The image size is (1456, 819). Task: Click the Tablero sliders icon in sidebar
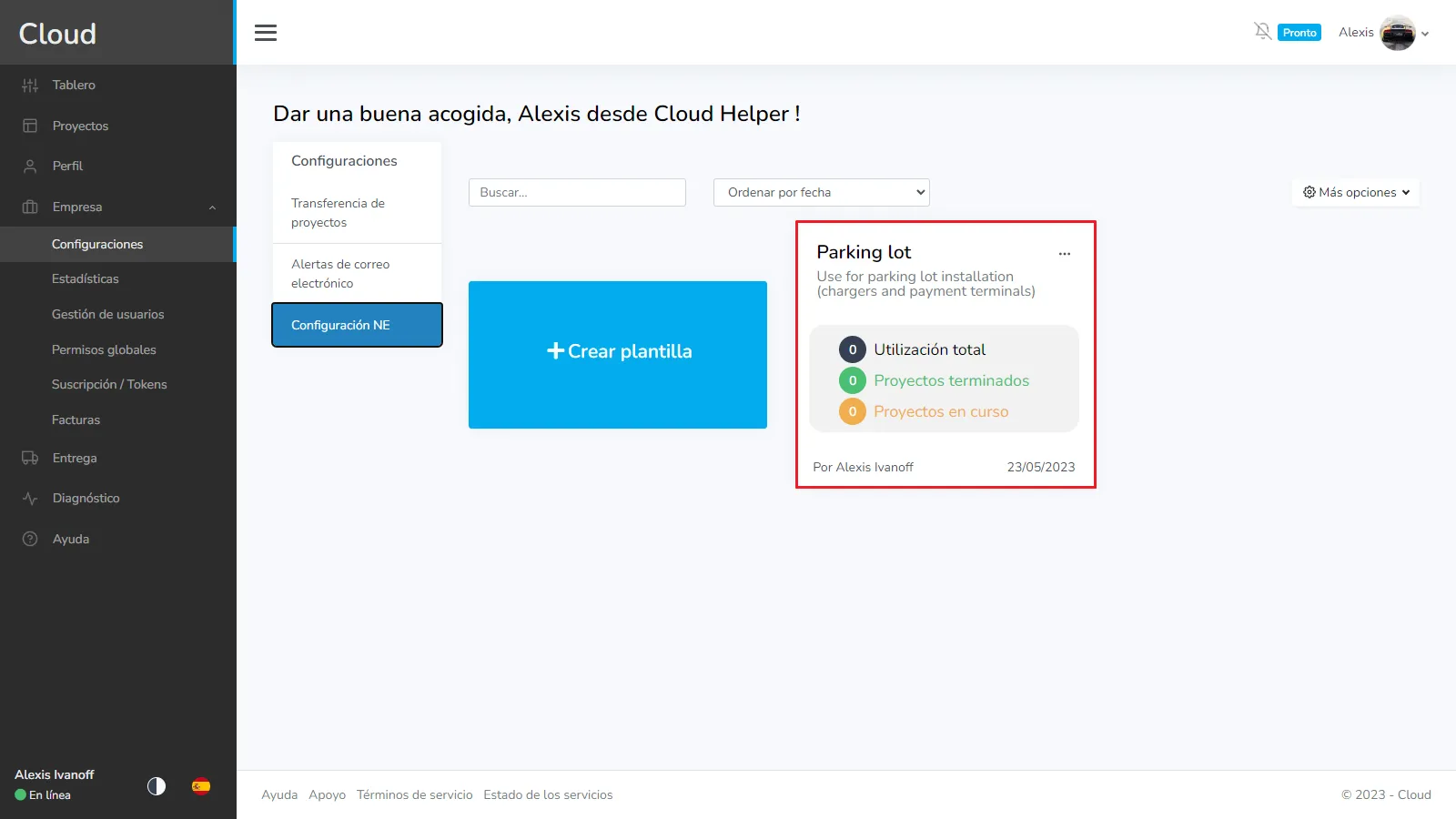pyautogui.click(x=30, y=85)
